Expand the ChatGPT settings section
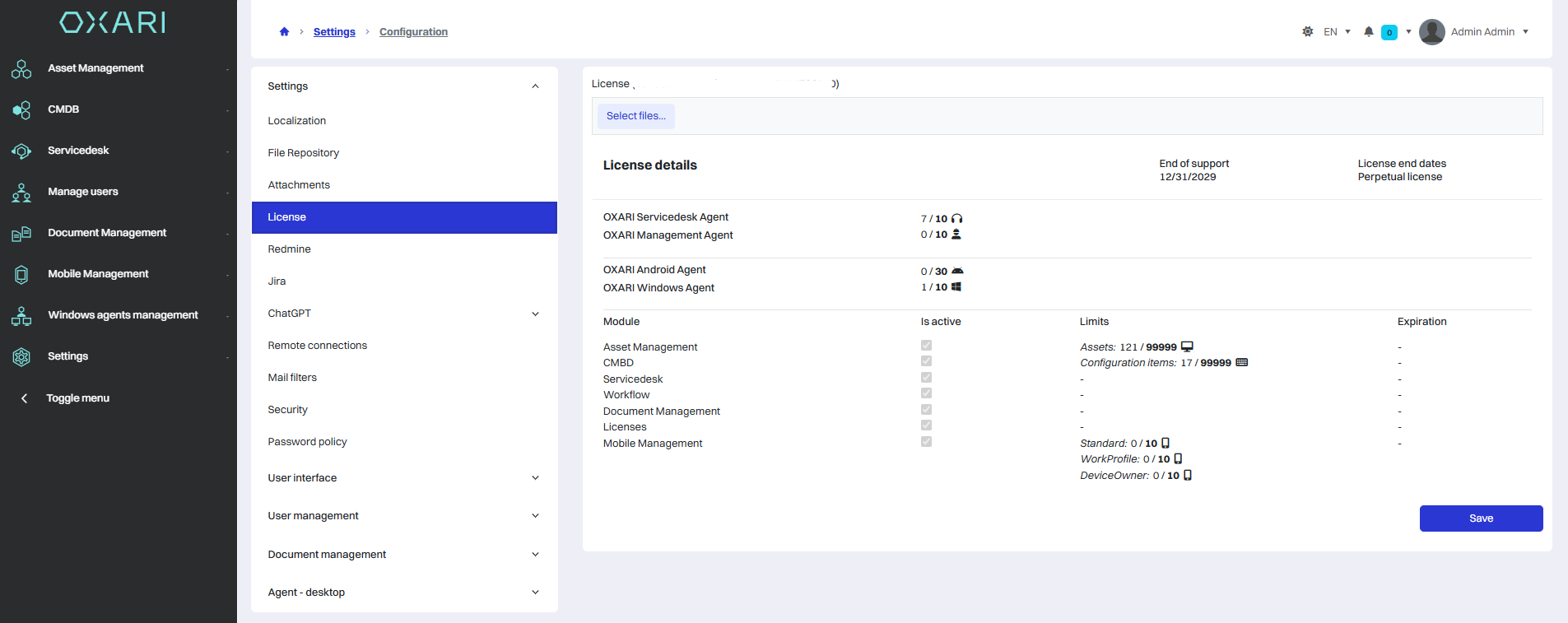Image resolution: width=1568 pixels, height=623 pixels. (x=535, y=314)
